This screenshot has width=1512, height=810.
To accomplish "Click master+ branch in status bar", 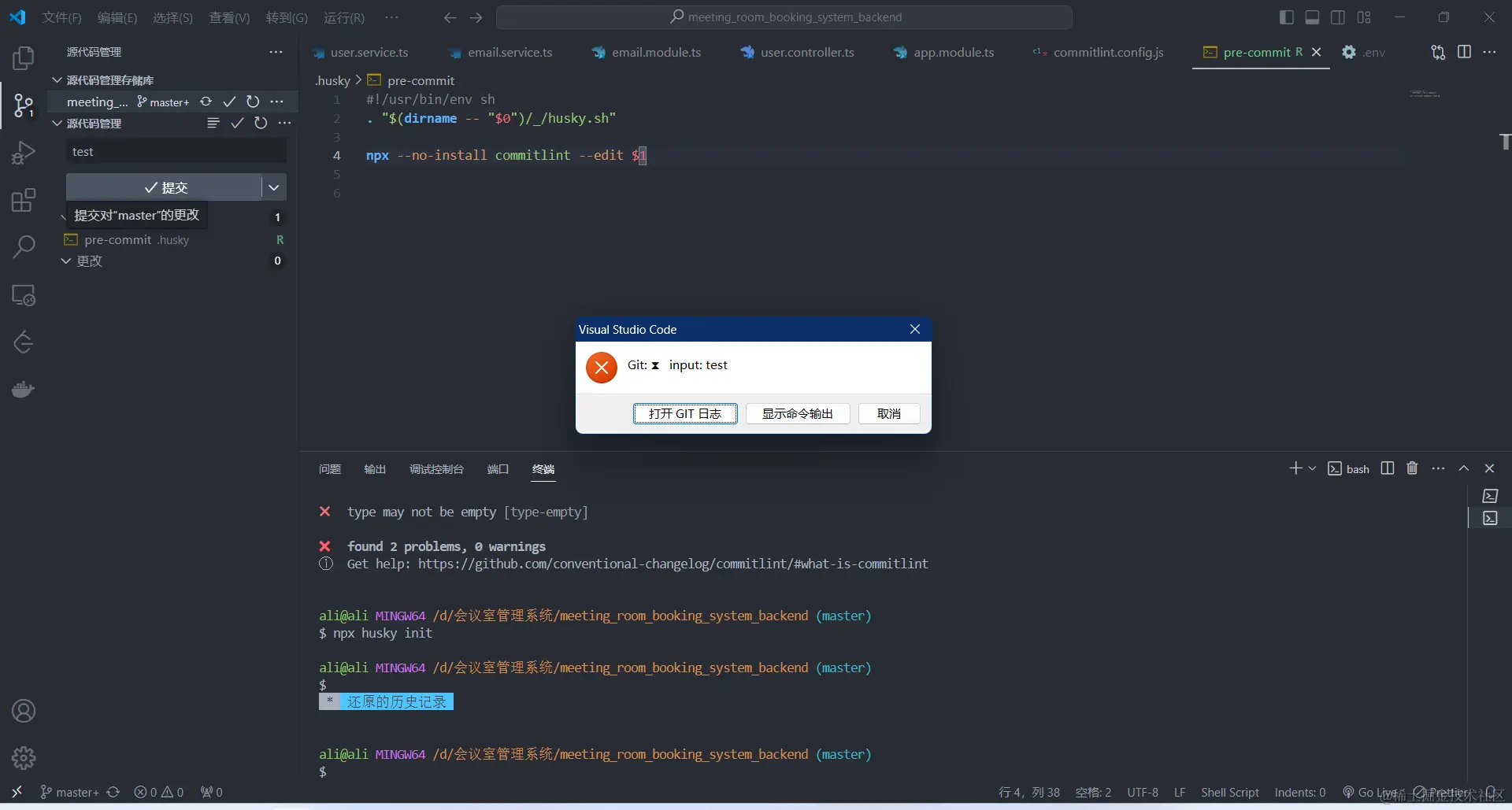I will click(70, 792).
